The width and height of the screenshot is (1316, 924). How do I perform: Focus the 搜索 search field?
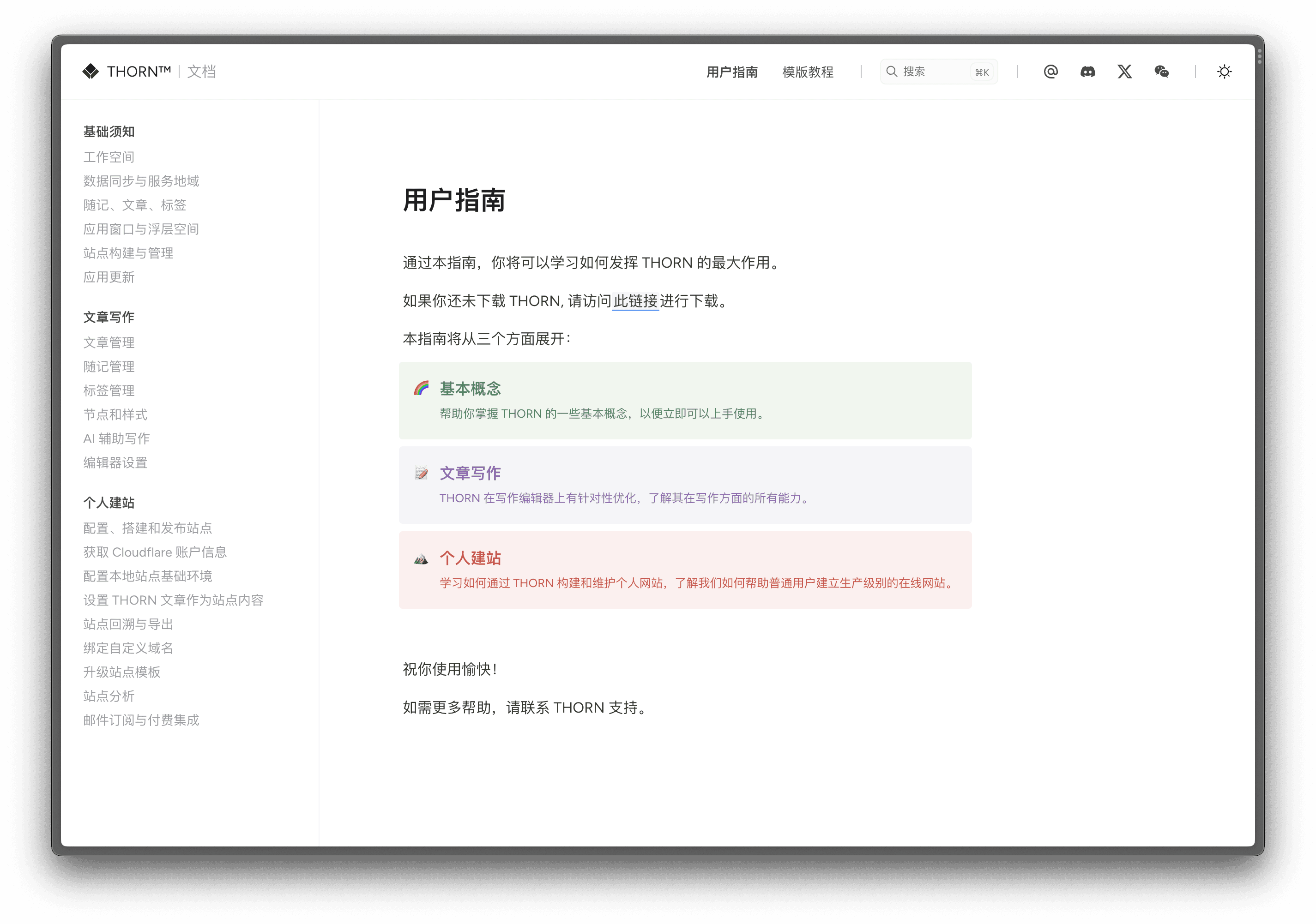coord(939,72)
